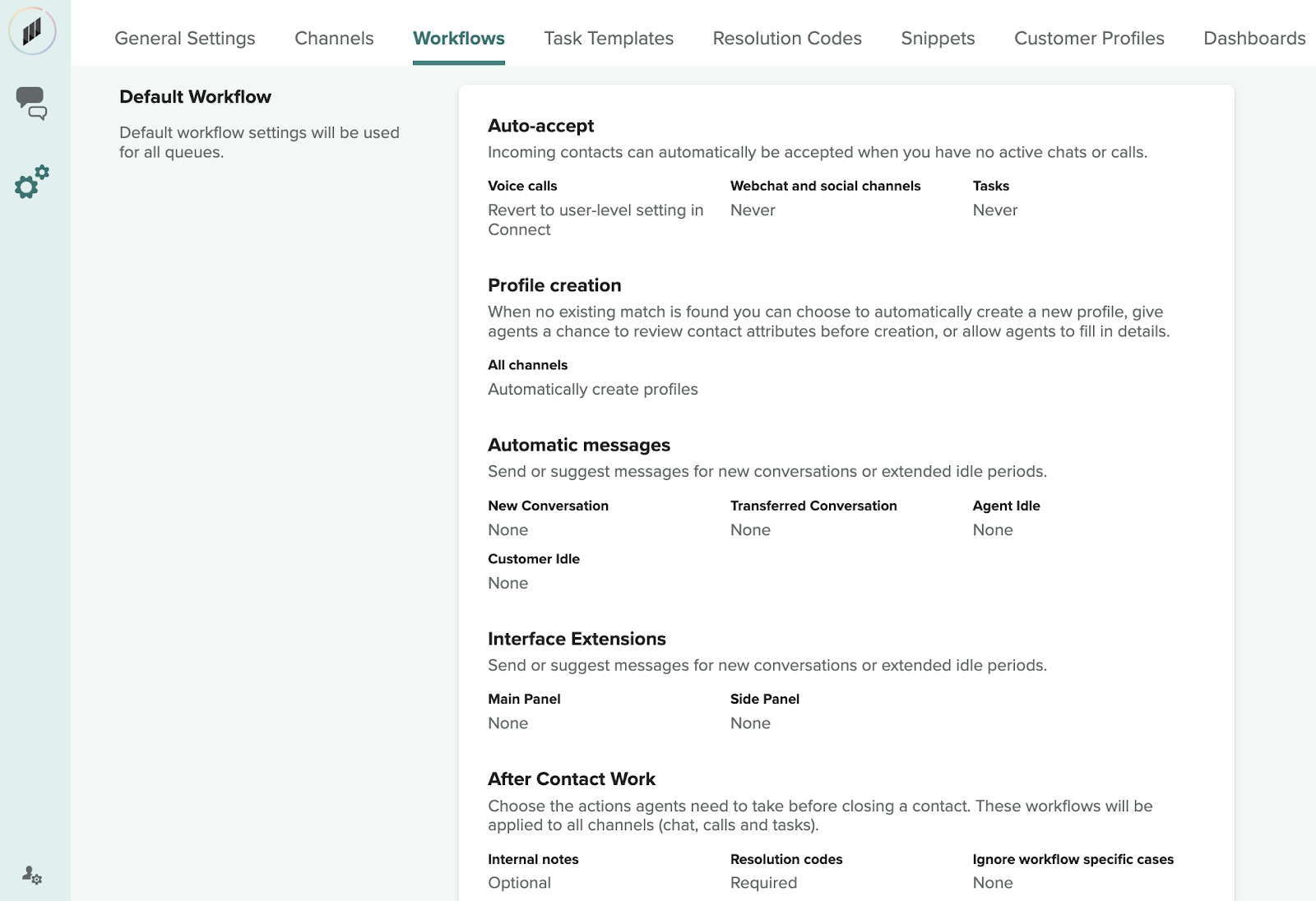This screenshot has height=901, width=1316.
Task: Open the Dashboards tab
Action: 1254,38
